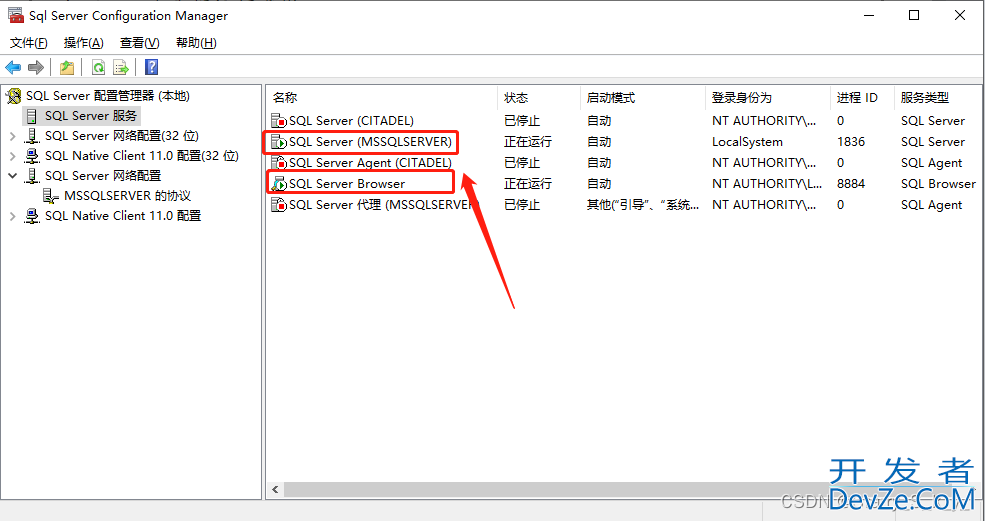Click the LocalSystem login cell
Screen dimensions: 985x521
pos(748,142)
